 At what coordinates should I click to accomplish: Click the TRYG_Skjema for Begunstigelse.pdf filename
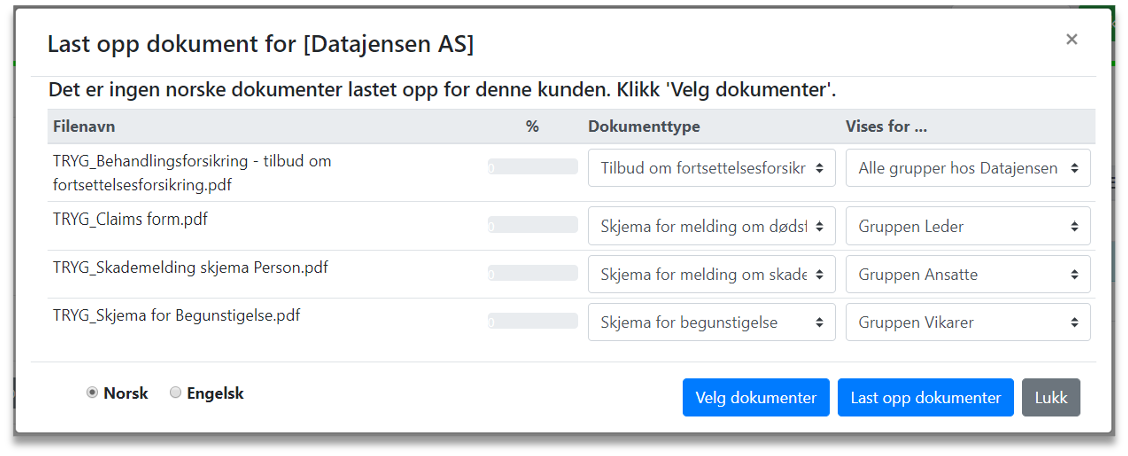(176, 316)
